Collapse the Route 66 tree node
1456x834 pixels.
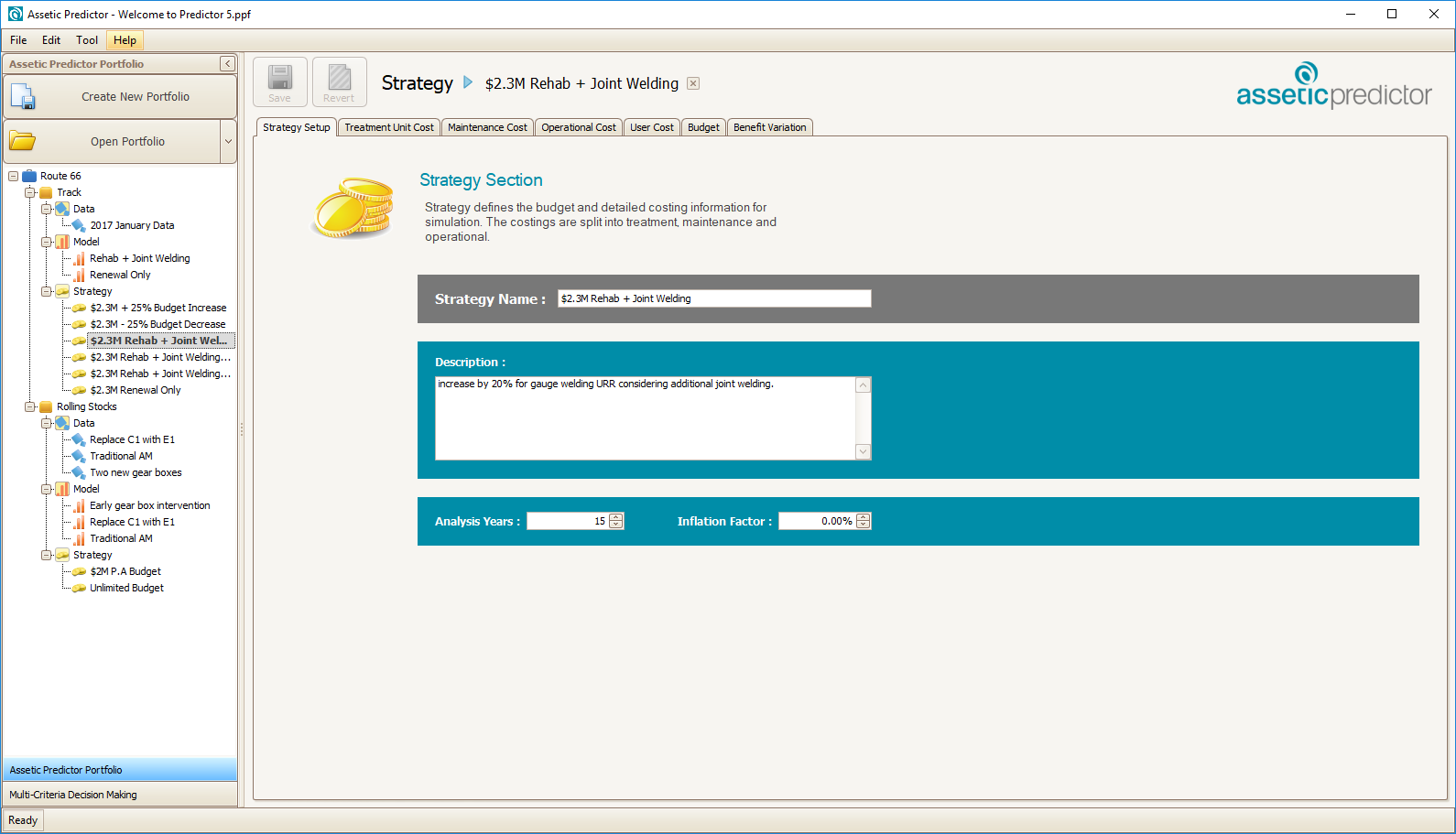(x=14, y=176)
